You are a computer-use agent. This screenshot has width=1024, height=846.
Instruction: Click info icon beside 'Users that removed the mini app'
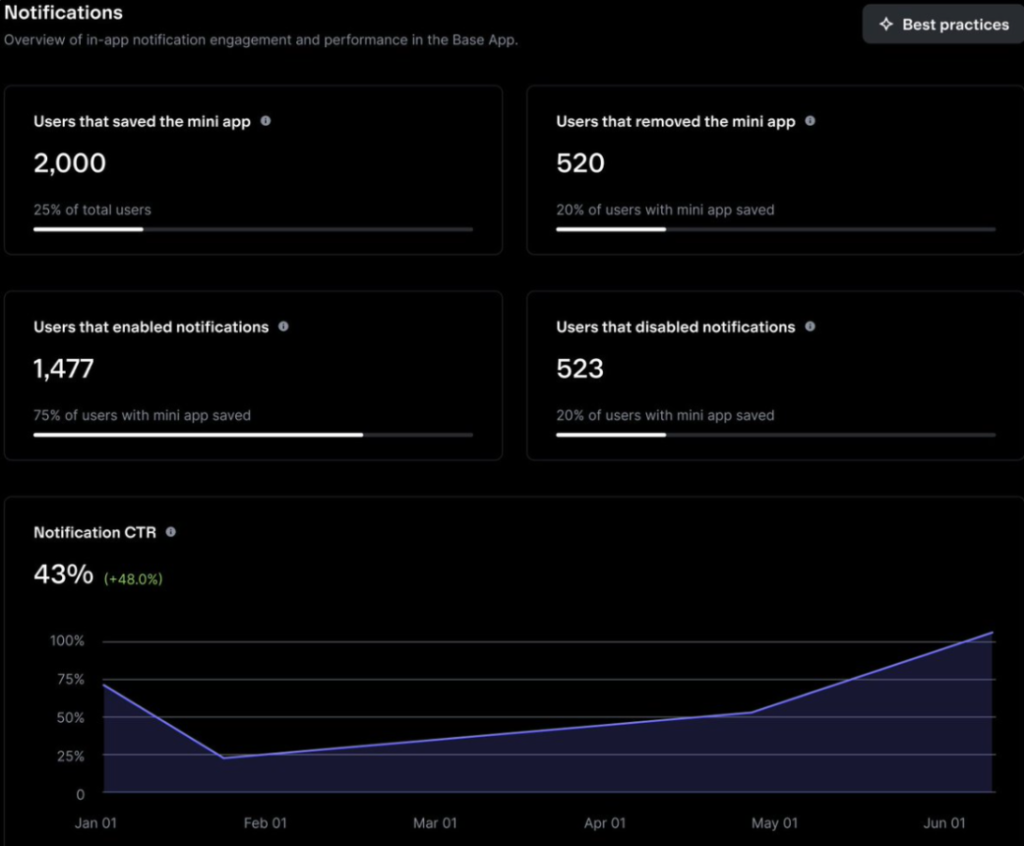click(x=810, y=121)
